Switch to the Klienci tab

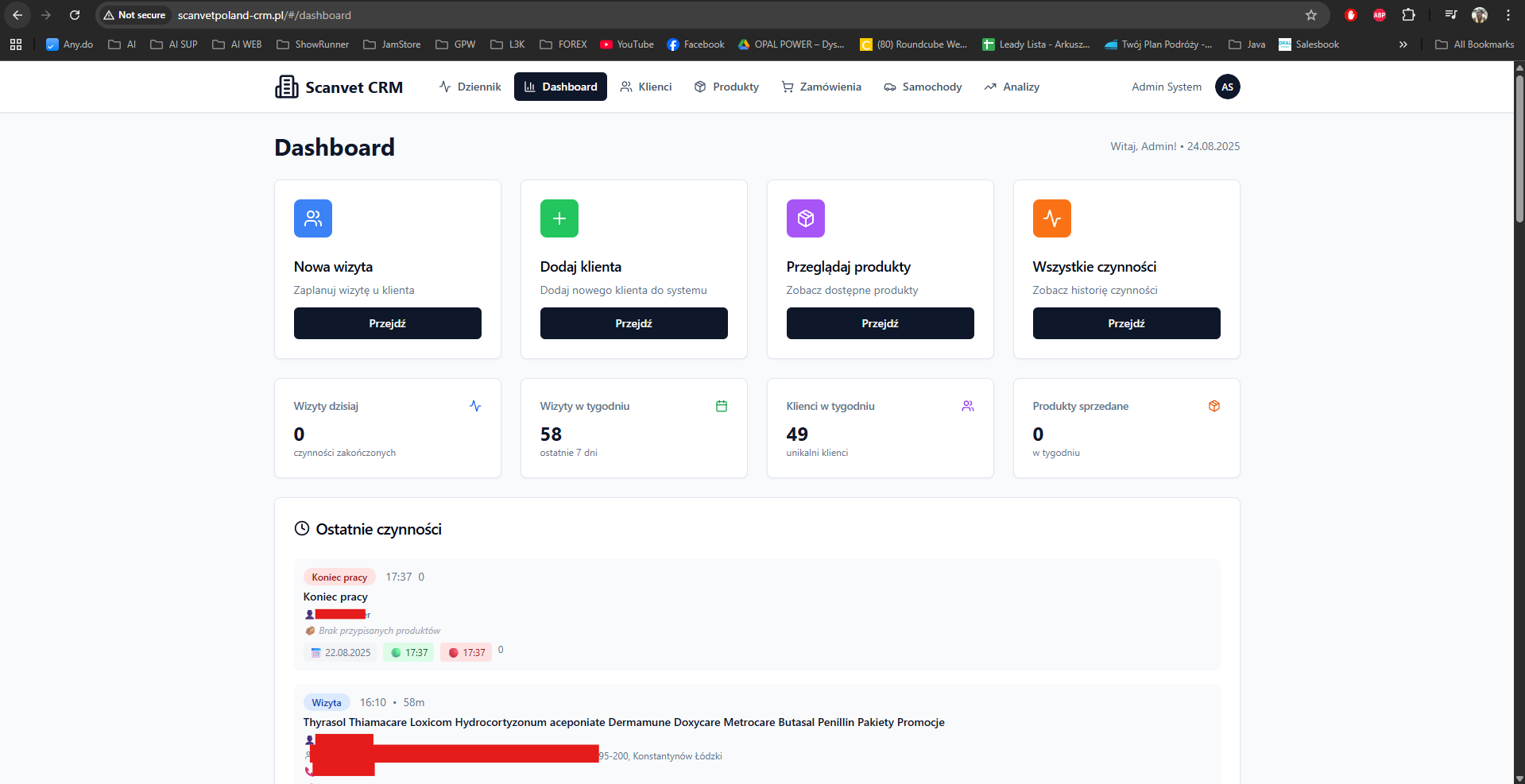tap(645, 87)
